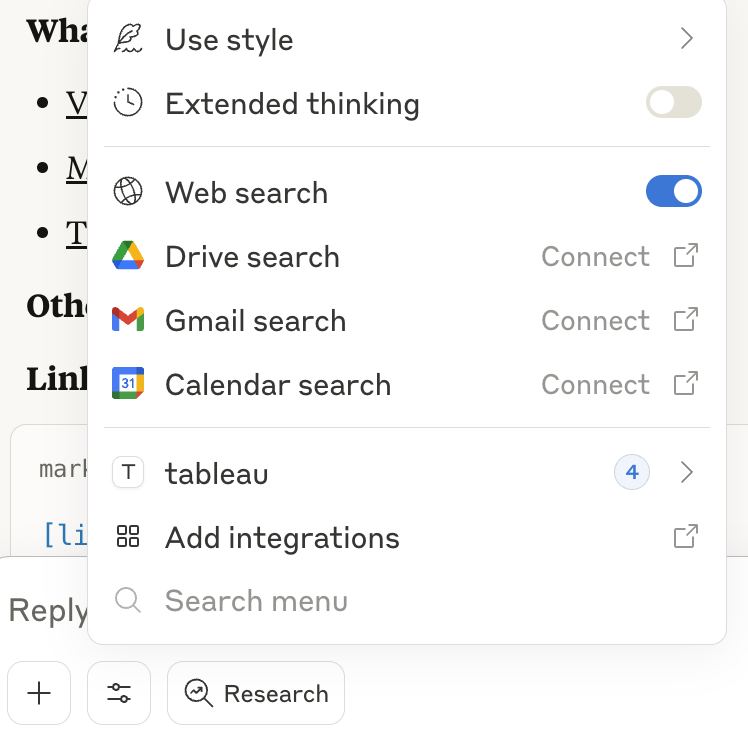This screenshot has width=748, height=736.
Task: Click the tableau T icon
Action: point(128,472)
